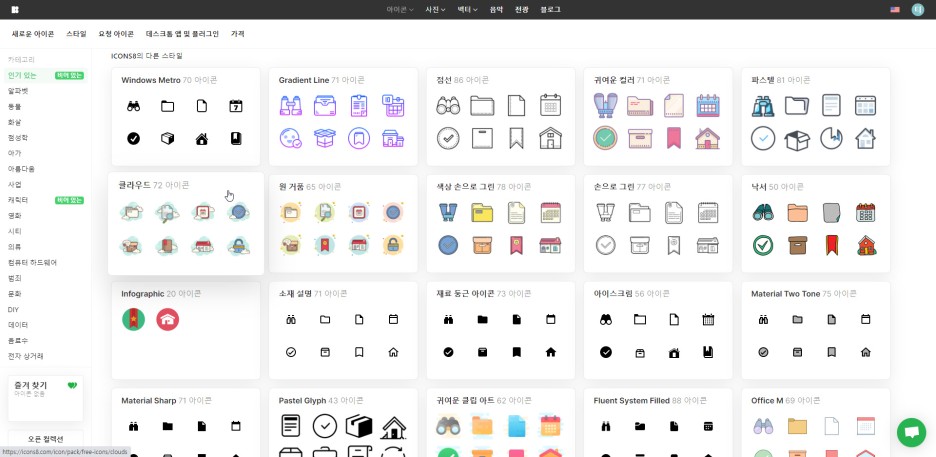Select the 파스텔 binoculars icon

(x=763, y=106)
